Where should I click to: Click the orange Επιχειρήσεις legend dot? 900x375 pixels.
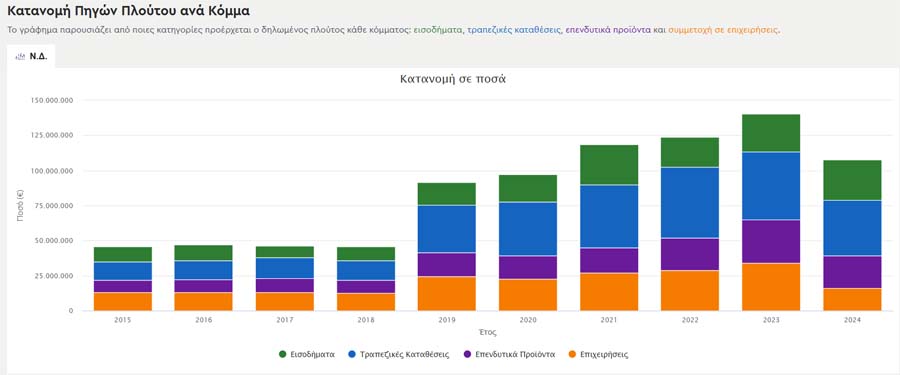[572, 354]
